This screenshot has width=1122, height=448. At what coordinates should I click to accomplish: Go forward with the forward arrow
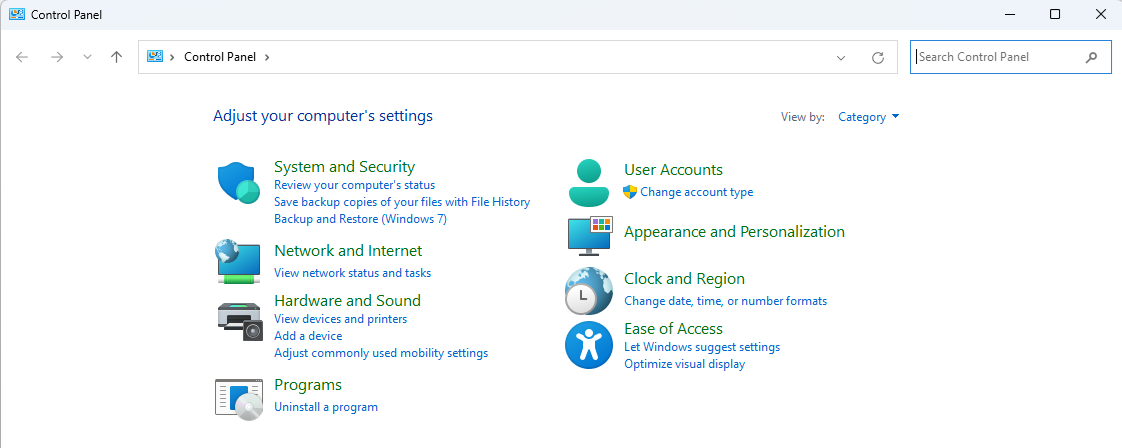pos(57,57)
